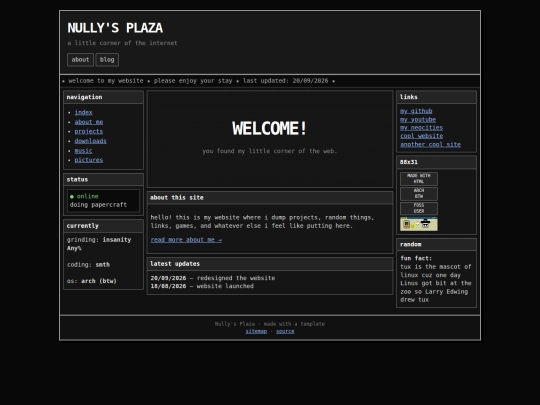540x405 pixels.
Task: Click 'you found my little corner' subtitle
Action: point(270,151)
